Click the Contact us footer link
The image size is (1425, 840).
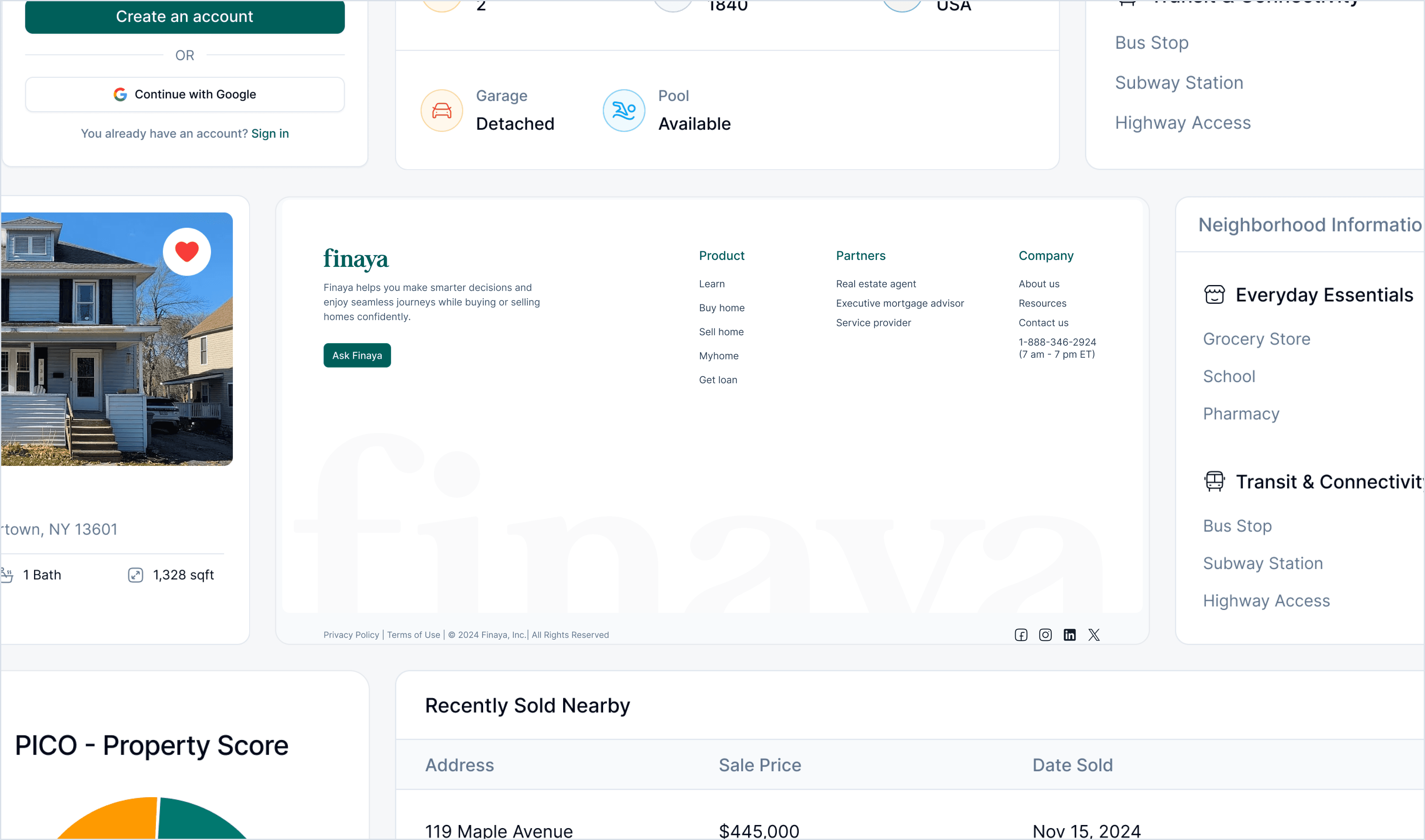tap(1043, 322)
